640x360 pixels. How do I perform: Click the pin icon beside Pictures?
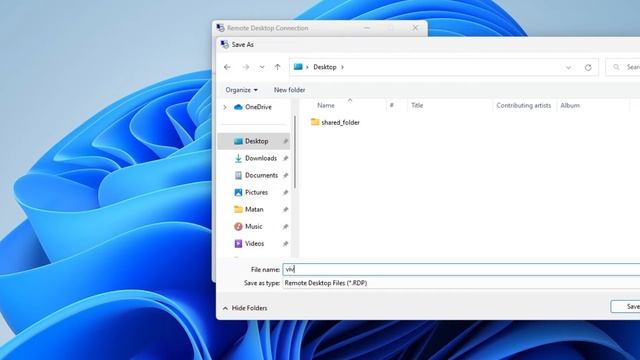point(285,193)
